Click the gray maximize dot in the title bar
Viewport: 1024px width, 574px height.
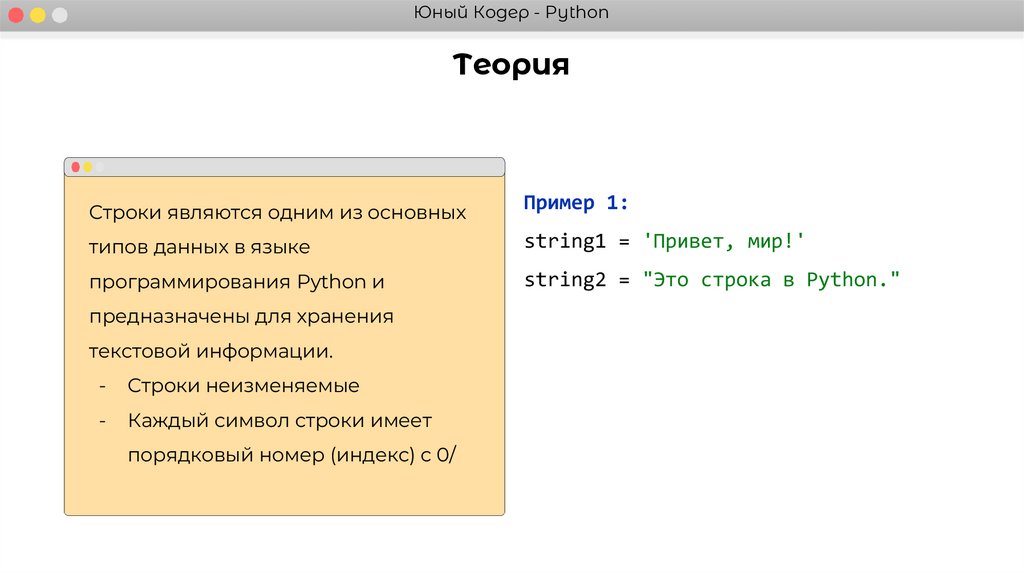click(59, 15)
